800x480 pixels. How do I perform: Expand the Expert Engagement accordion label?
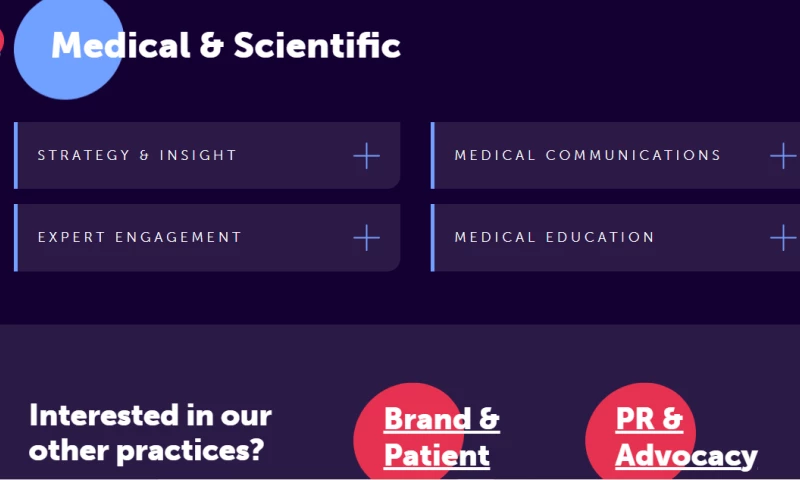140,238
